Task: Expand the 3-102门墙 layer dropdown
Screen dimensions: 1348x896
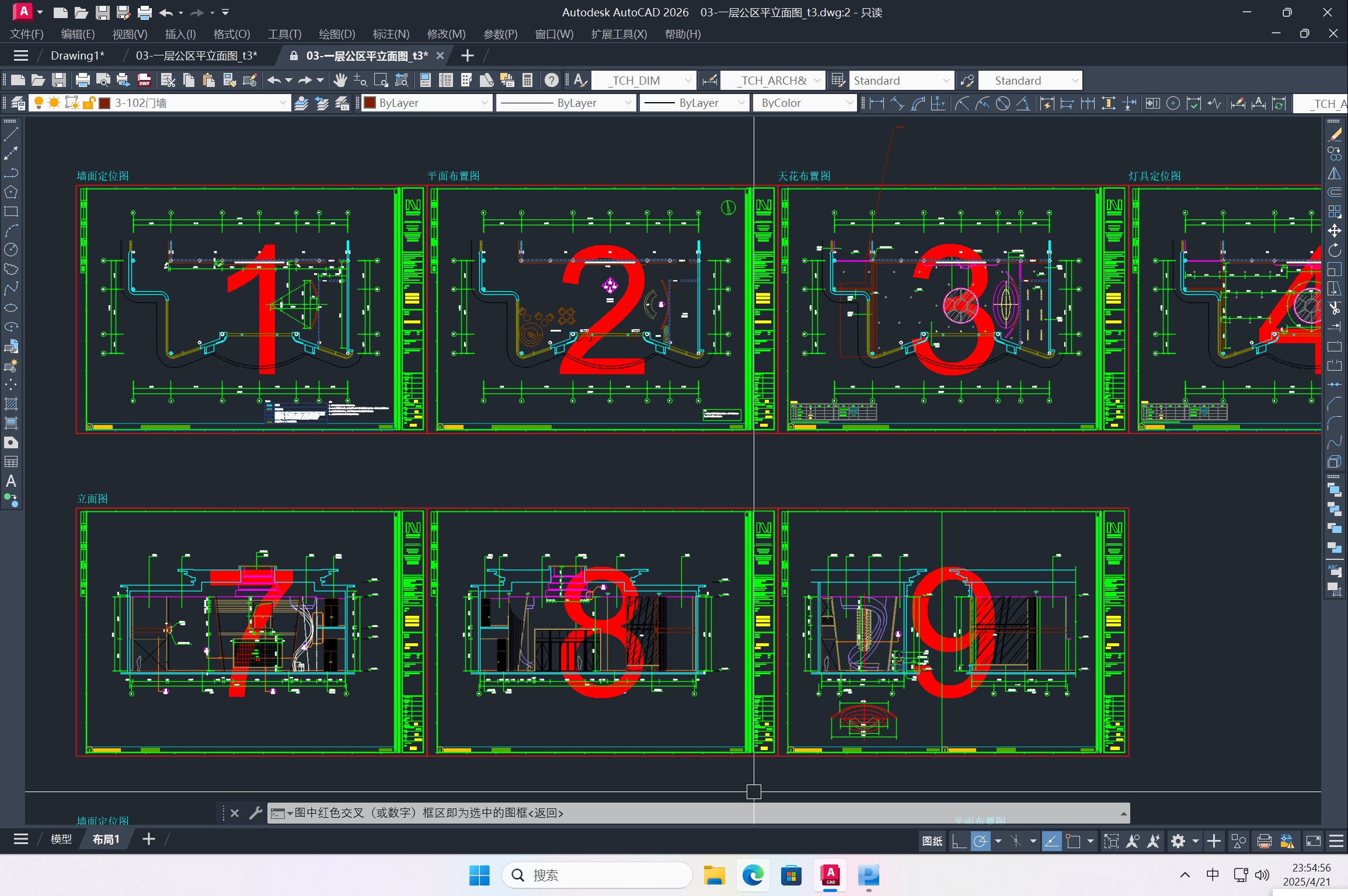Action: 283,103
